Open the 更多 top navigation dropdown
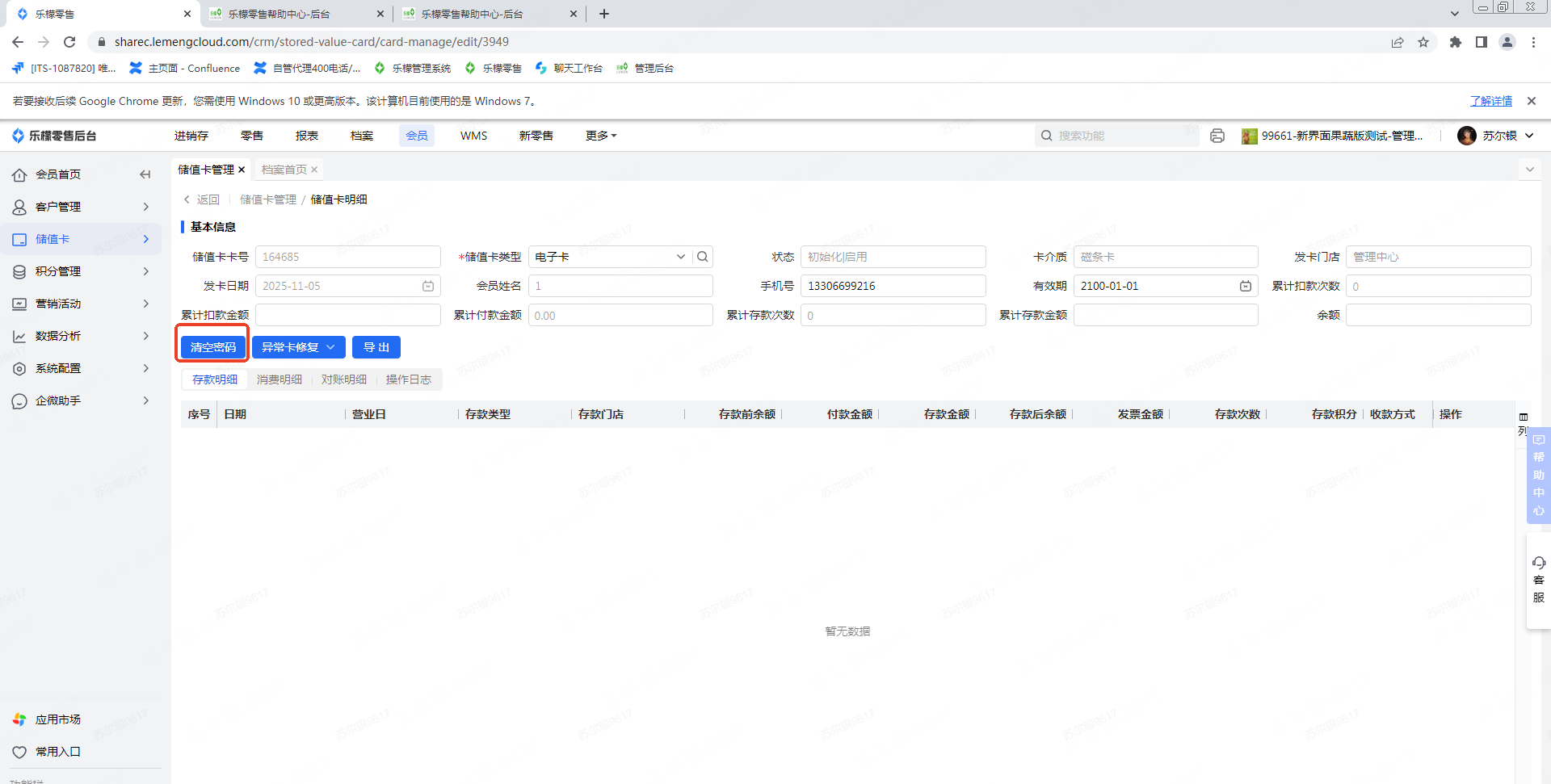Image resolution: width=1551 pixels, height=784 pixels. pyautogui.click(x=601, y=136)
